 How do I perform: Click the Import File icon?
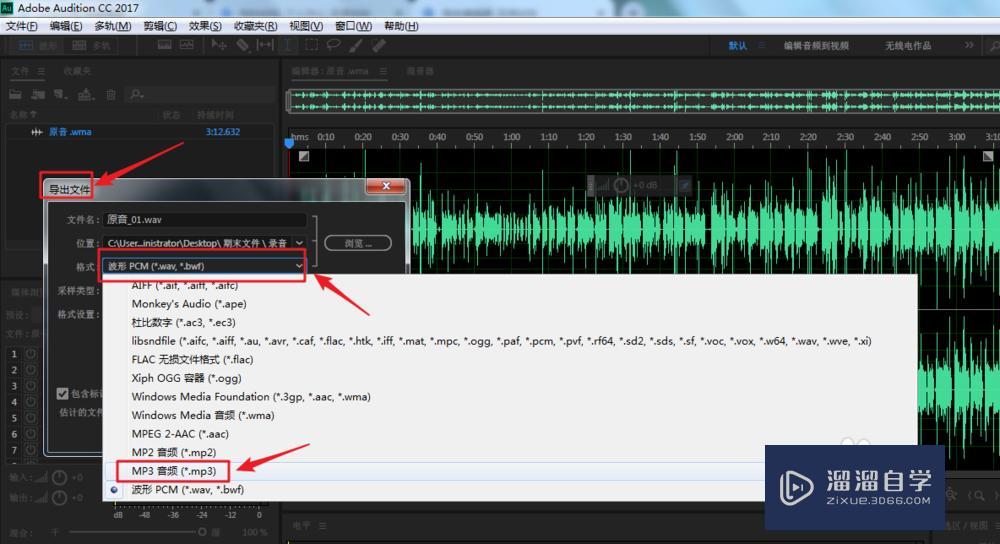click(x=38, y=94)
